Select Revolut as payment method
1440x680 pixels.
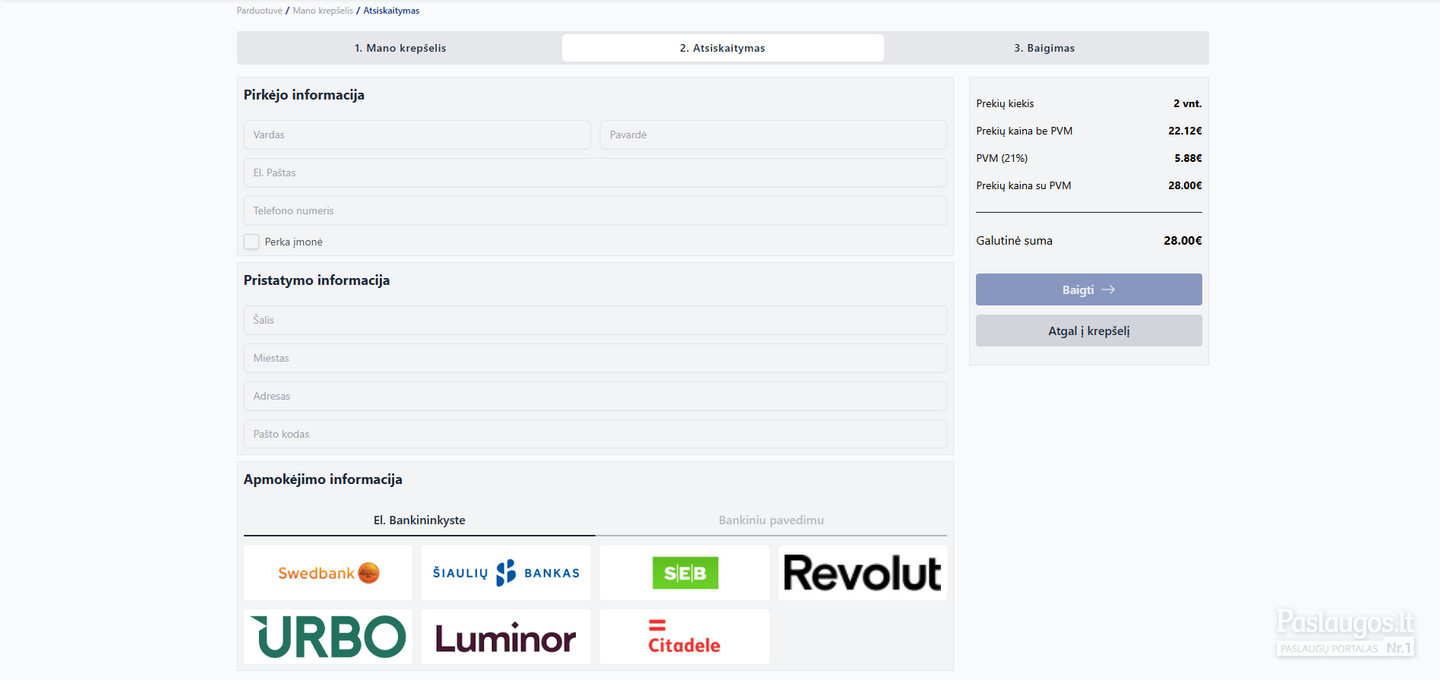(862, 572)
